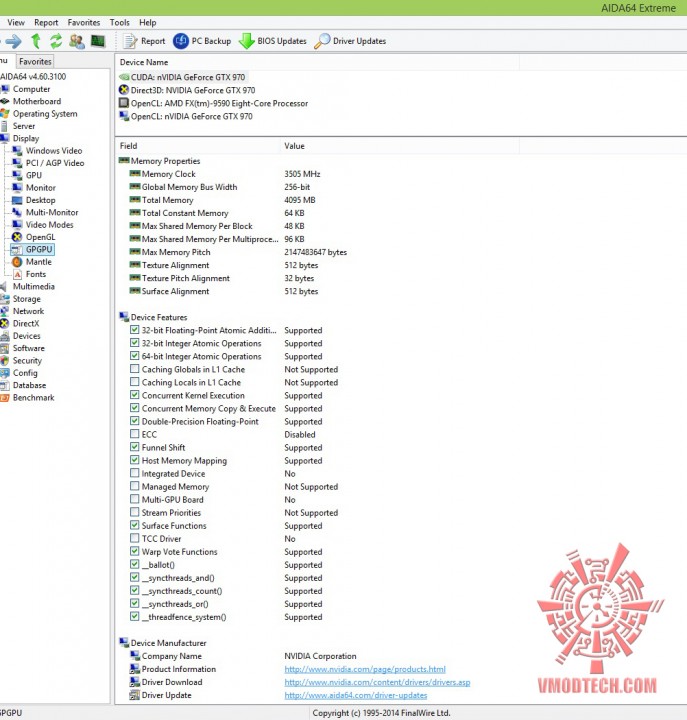Select the Config category
687x720 pixels.
[25, 373]
